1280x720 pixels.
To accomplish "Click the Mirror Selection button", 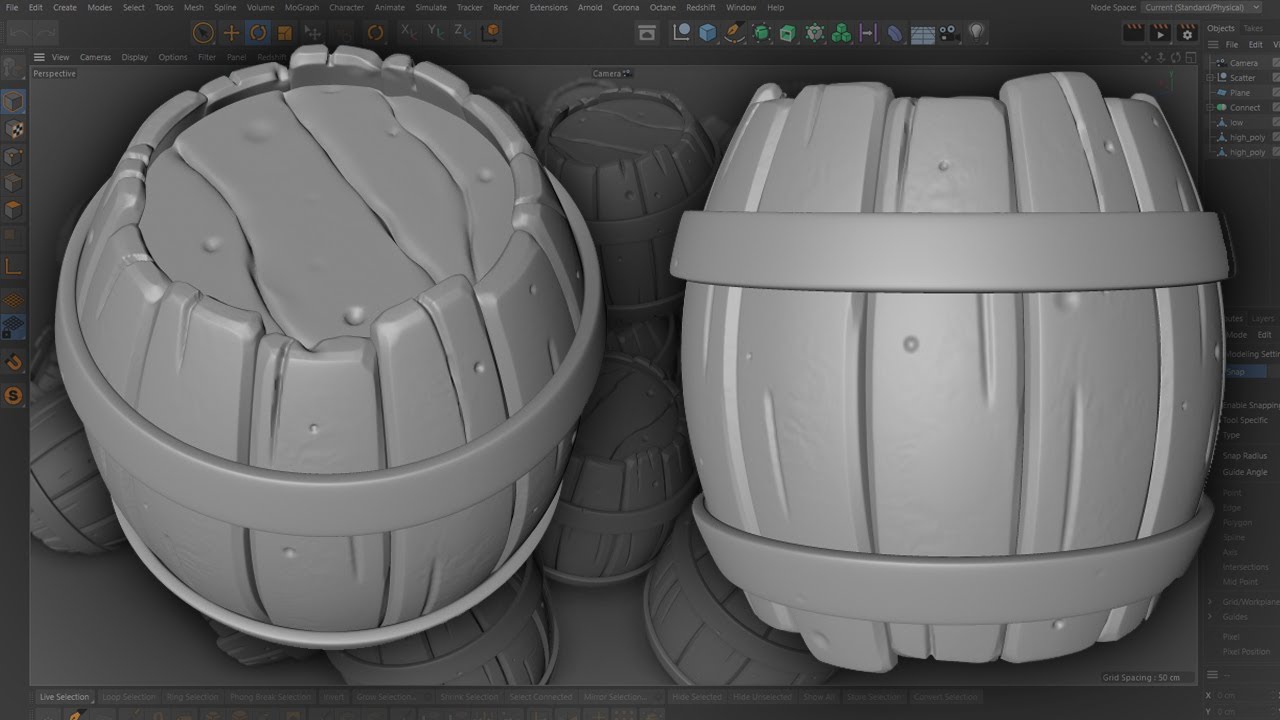I will pyautogui.click(x=614, y=697).
